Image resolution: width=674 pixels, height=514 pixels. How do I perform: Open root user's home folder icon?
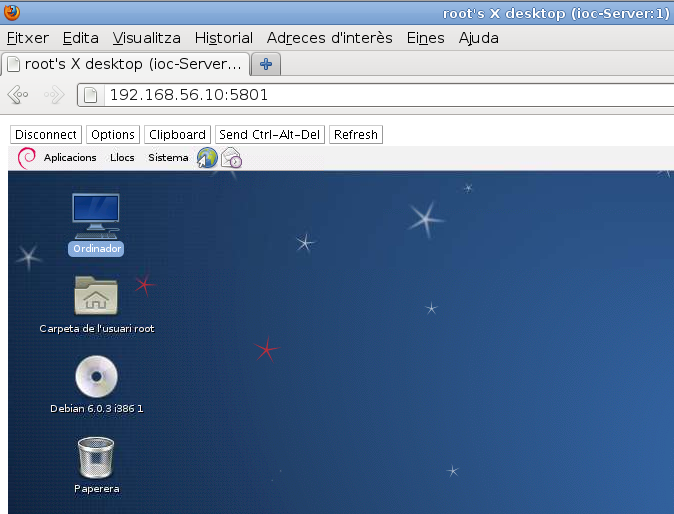(x=96, y=296)
